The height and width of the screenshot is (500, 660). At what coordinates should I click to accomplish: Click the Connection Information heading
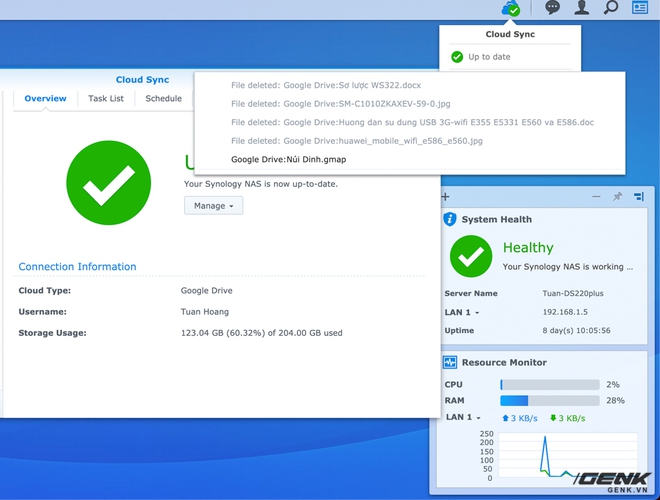point(77,267)
